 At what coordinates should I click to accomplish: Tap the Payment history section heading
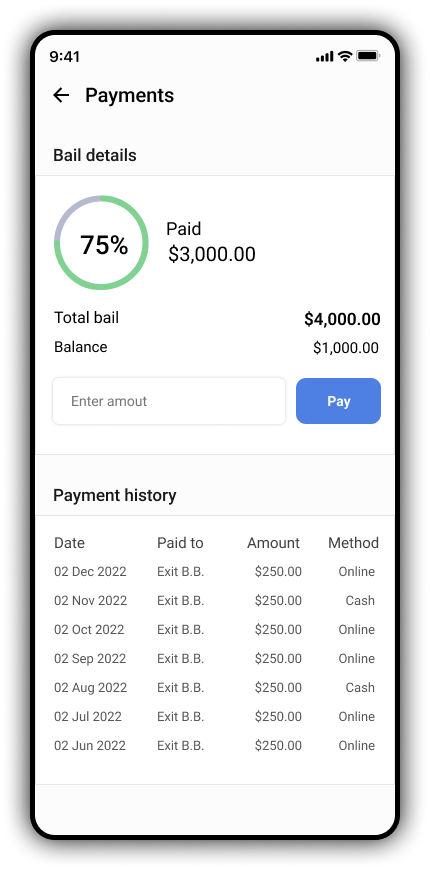[115, 495]
